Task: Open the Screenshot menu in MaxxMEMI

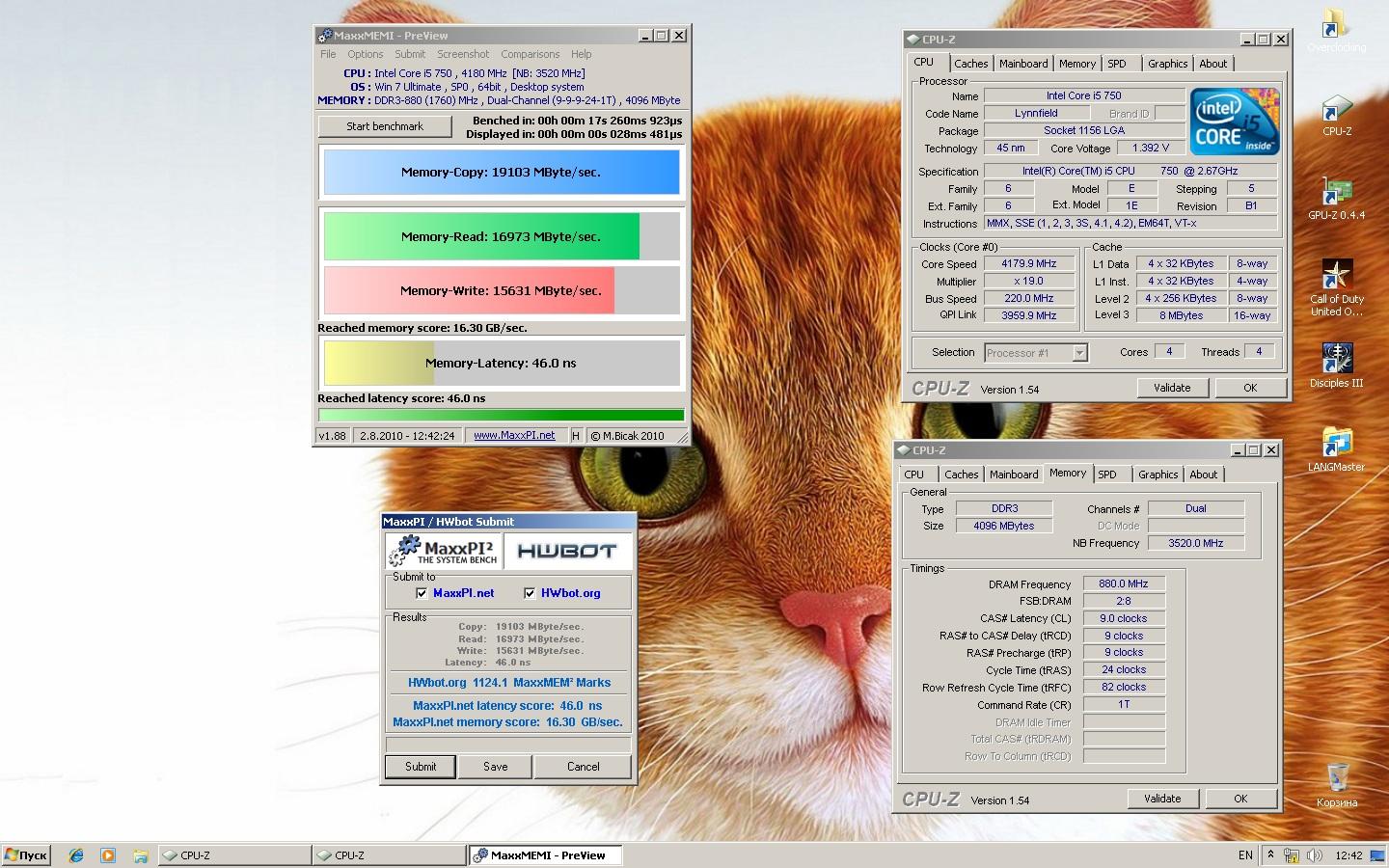Action: coord(463,54)
